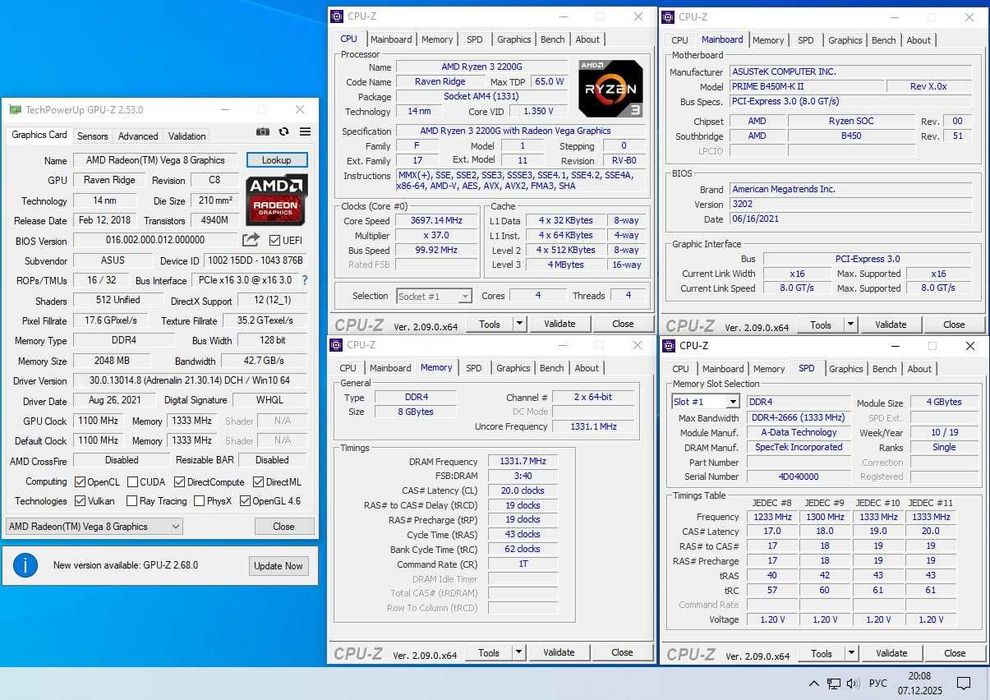This screenshot has height=700, width=990.
Task: Click the Max Bandwidth DDR4-2666 value
Action: (x=799, y=417)
